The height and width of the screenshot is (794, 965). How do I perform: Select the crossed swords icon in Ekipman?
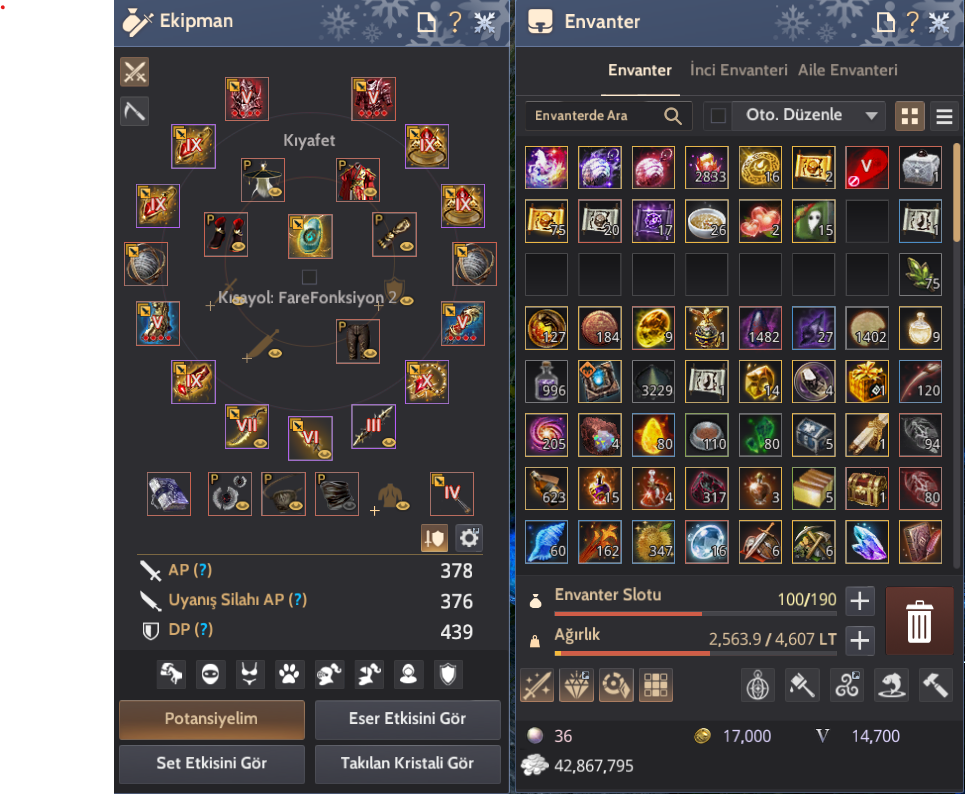135,72
